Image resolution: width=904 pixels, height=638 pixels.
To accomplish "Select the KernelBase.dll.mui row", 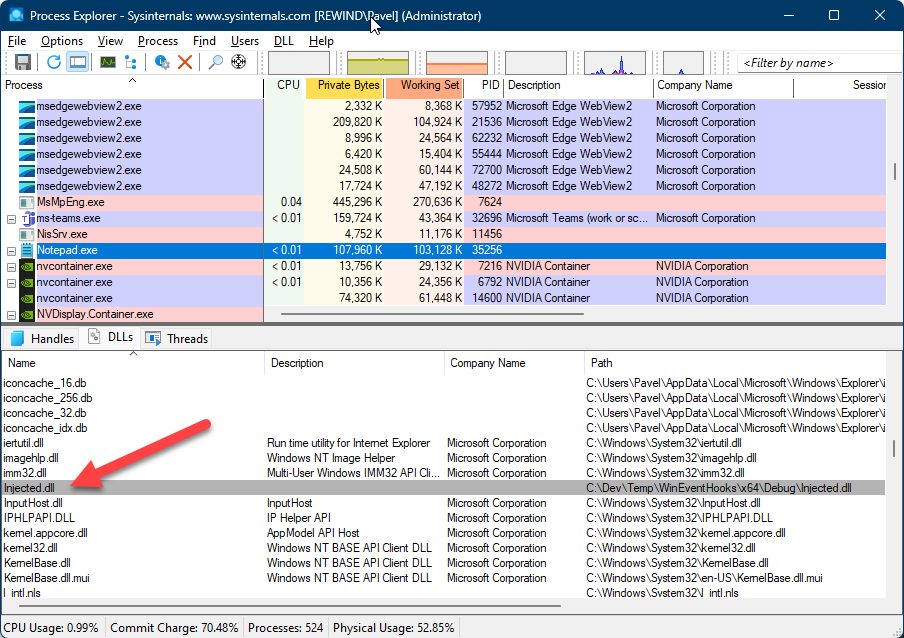I will pos(443,578).
